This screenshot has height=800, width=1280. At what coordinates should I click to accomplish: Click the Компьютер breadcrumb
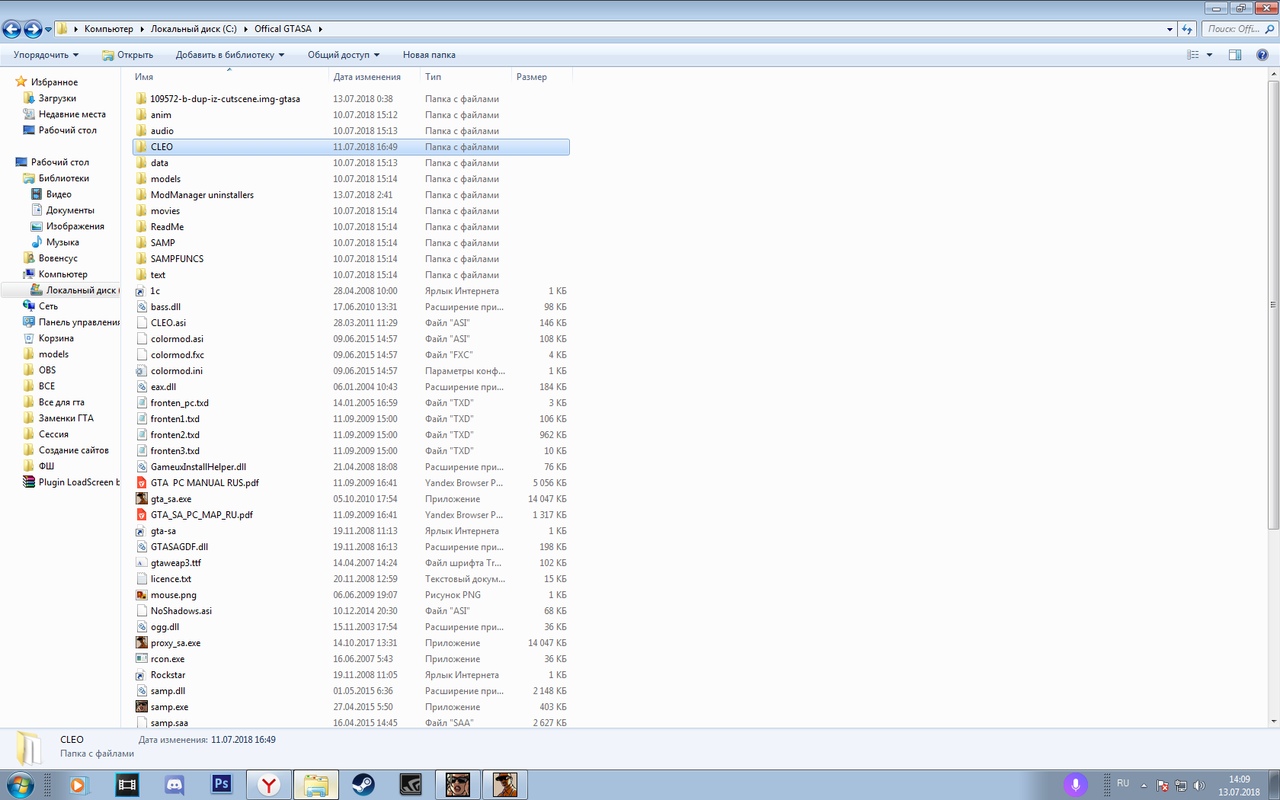tap(109, 29)
